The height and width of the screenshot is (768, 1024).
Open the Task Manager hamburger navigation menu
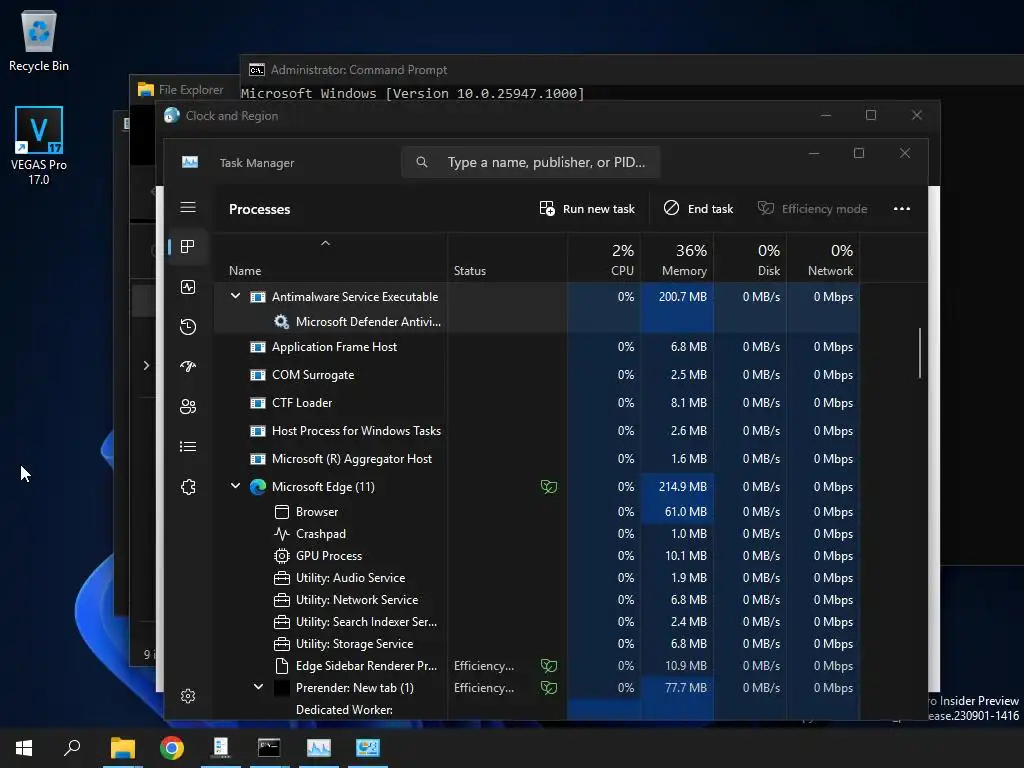click(188, 208)
